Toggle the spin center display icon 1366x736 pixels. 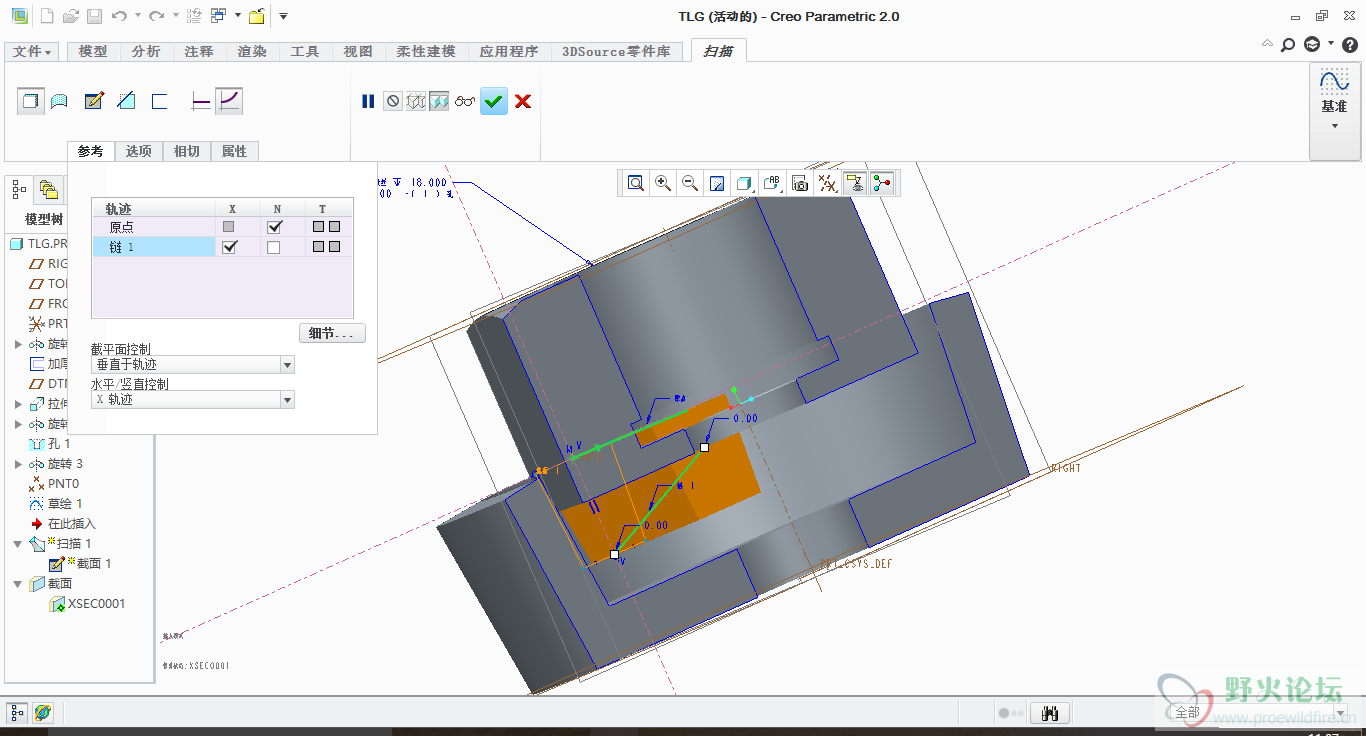tap(881, 183)
